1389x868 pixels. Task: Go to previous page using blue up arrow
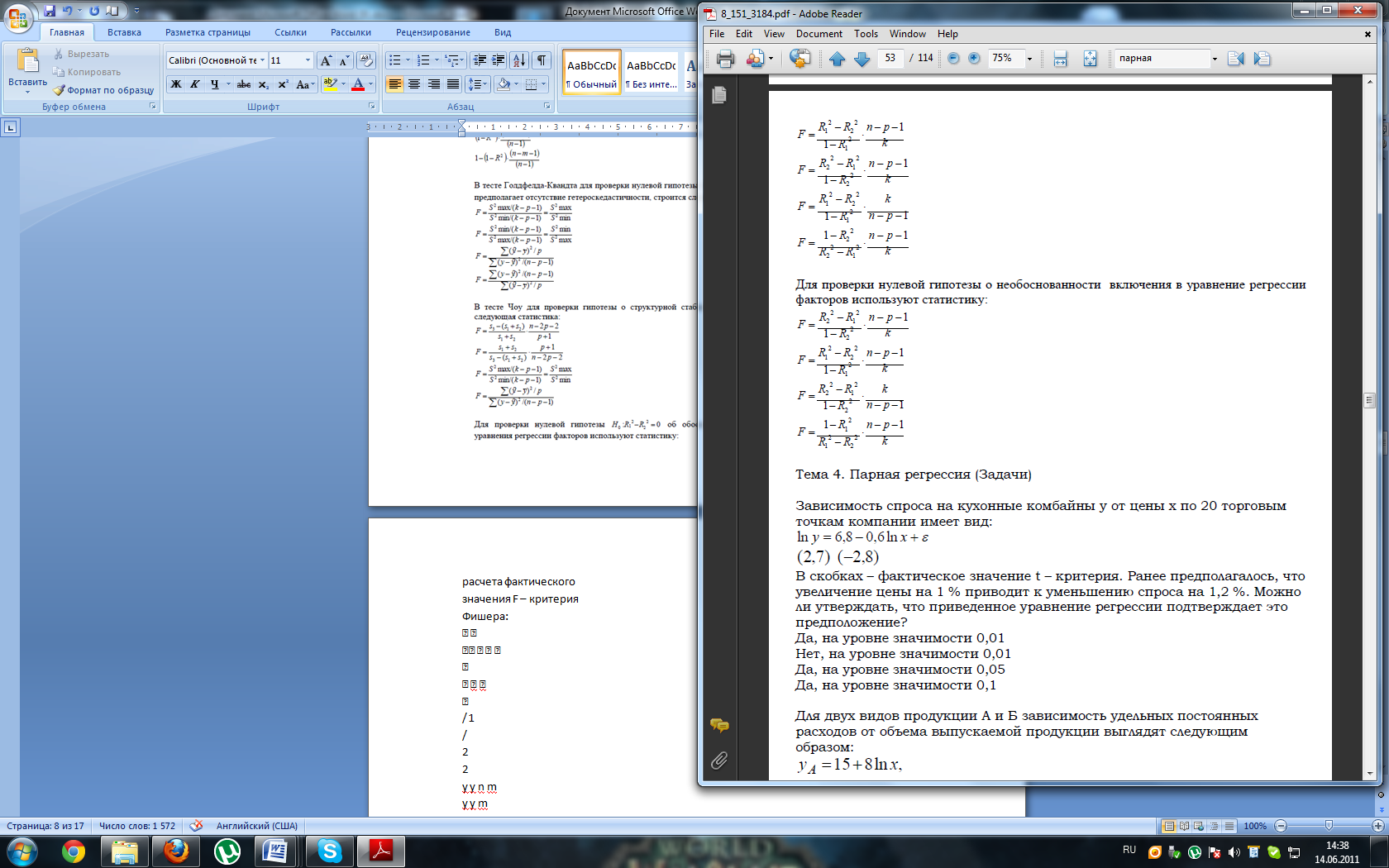tap(837, 59)
